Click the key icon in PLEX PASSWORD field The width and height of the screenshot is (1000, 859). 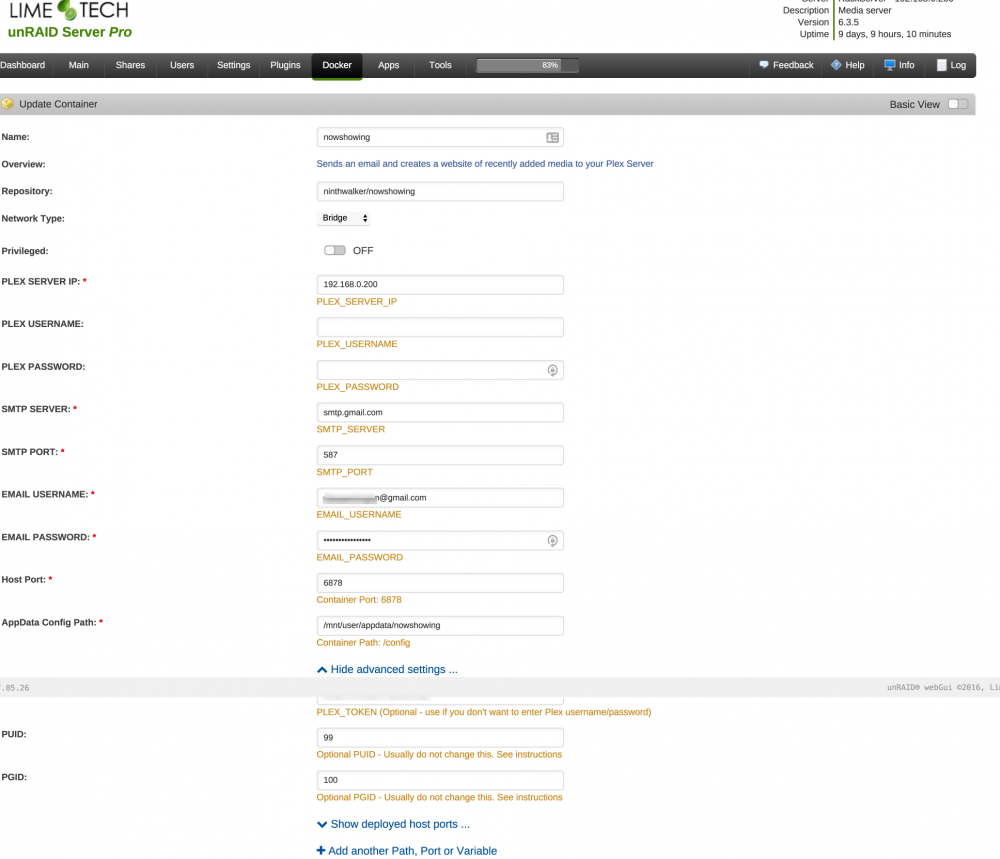[552, 370]
